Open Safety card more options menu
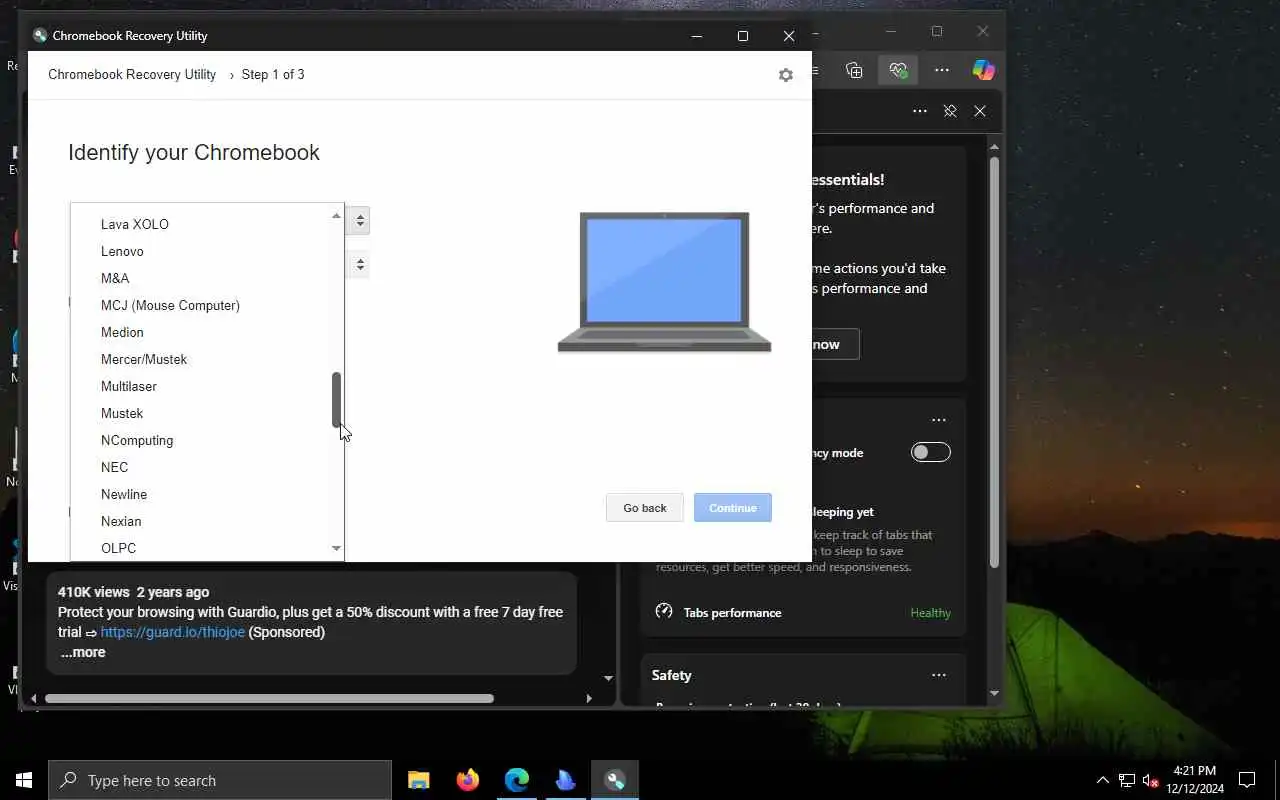1280x800 pixels. pyautogui.click(x=938, y=675)
